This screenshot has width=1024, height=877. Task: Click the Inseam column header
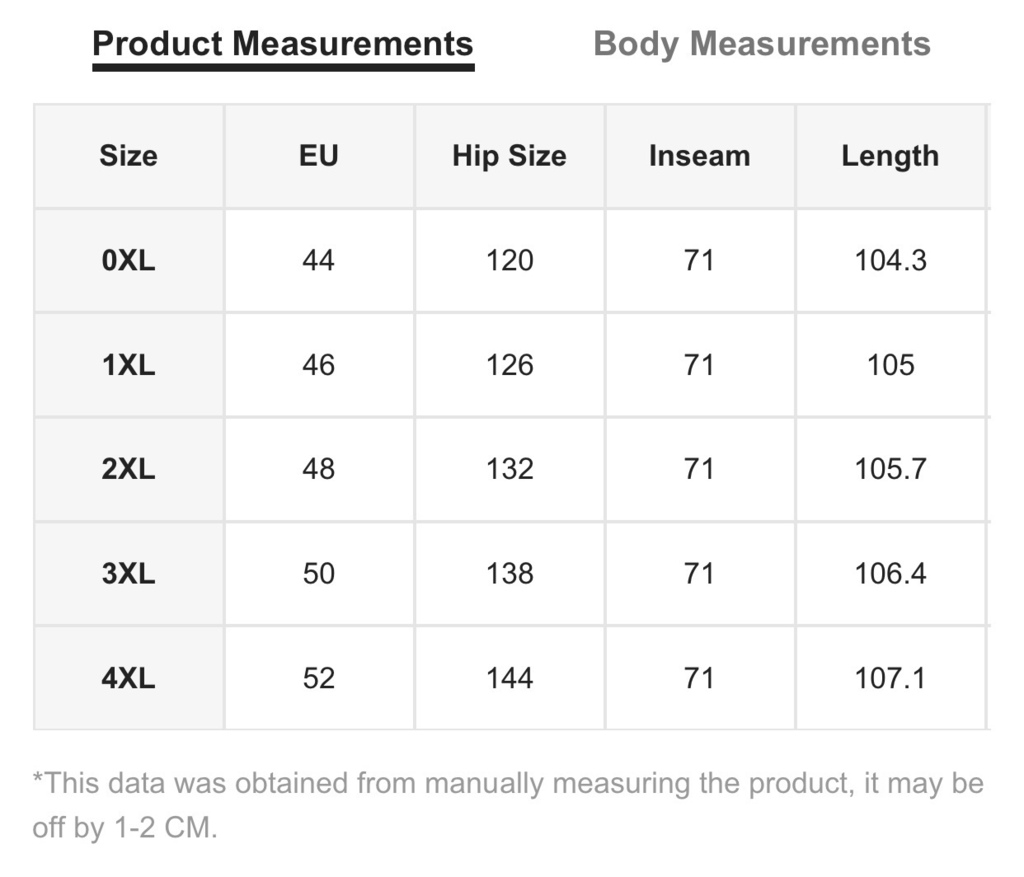pos(699,156)
